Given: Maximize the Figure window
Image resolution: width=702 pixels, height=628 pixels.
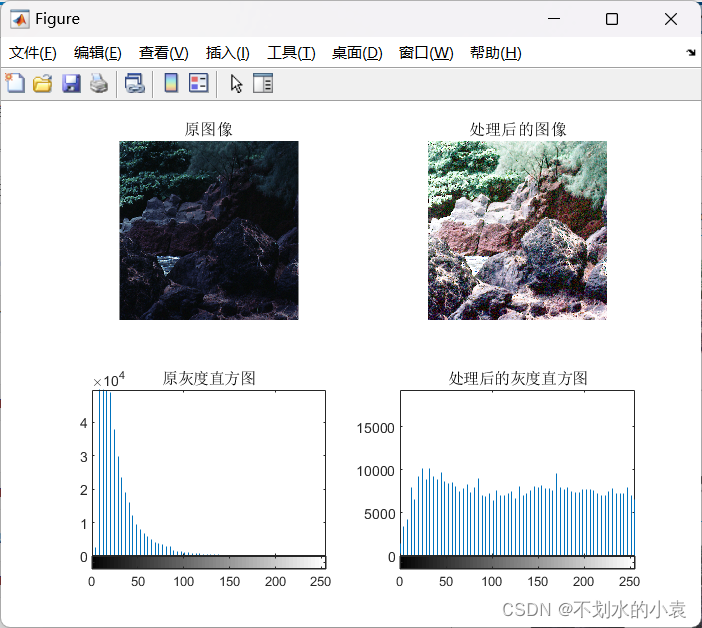Looking at the screenshot, I should pos(612,19).
